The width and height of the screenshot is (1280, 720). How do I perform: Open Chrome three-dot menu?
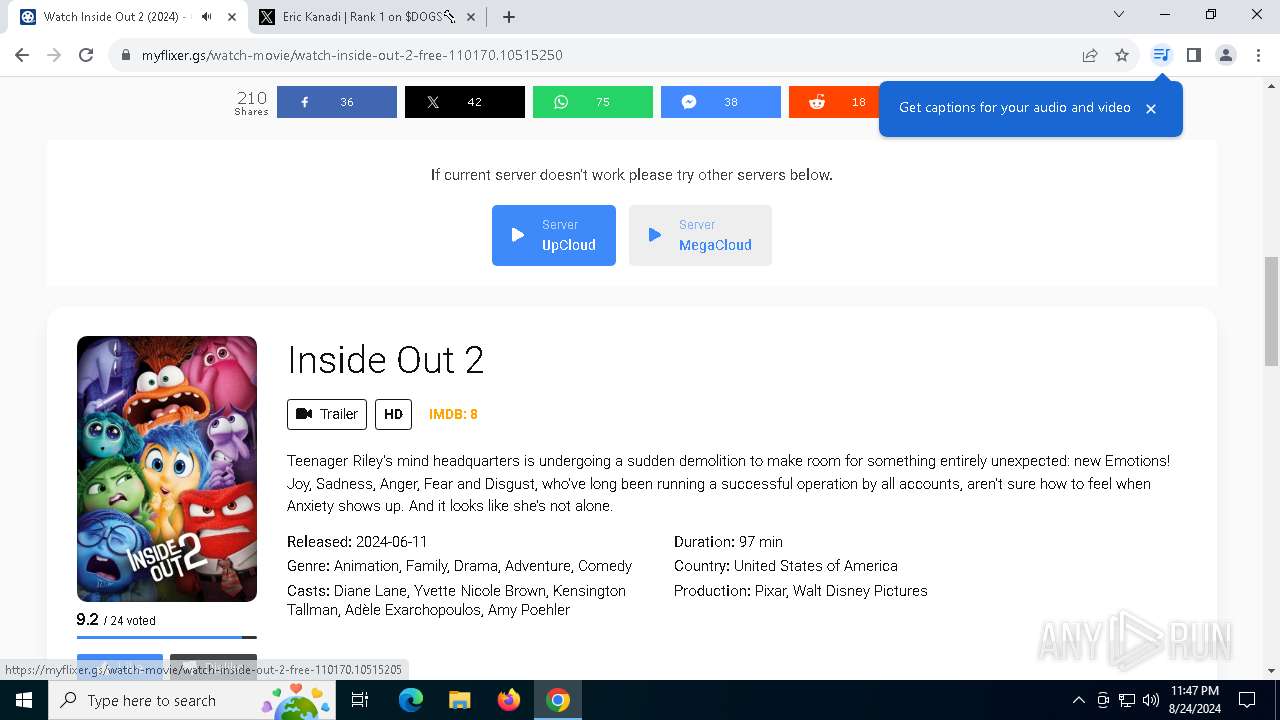tap(1258, 55)
